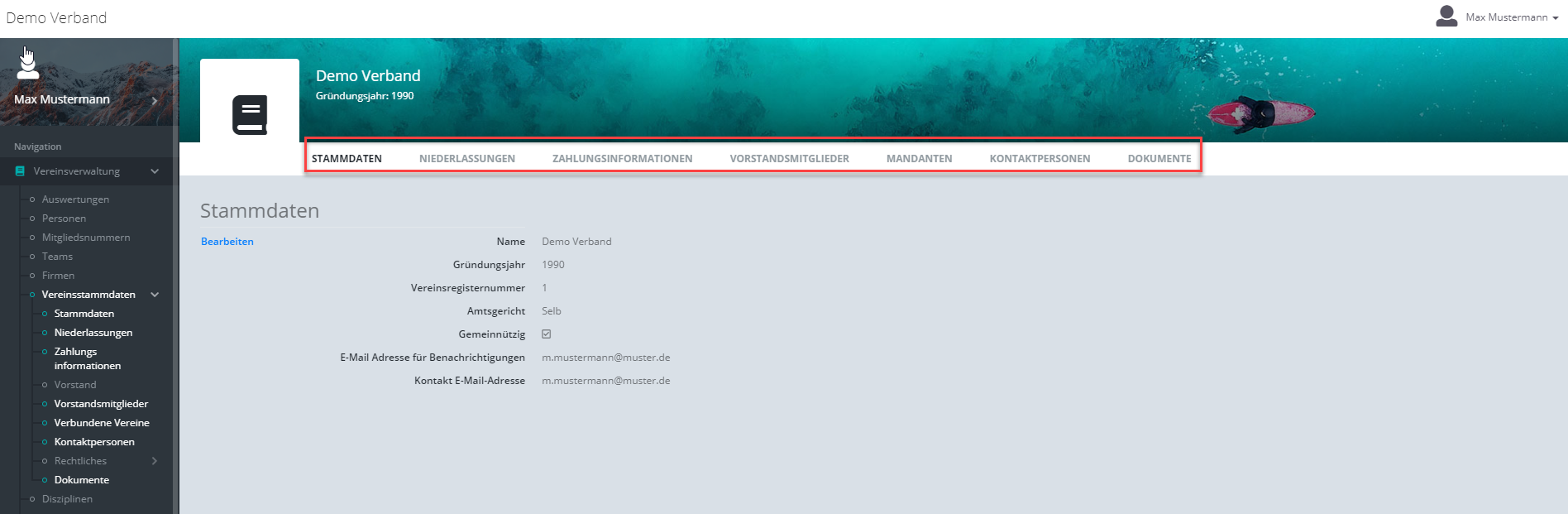The width and height of the screenshot is (1568, 514).
Task: Expand the Rechtliches submenu chevron
Action: (155, 461)
